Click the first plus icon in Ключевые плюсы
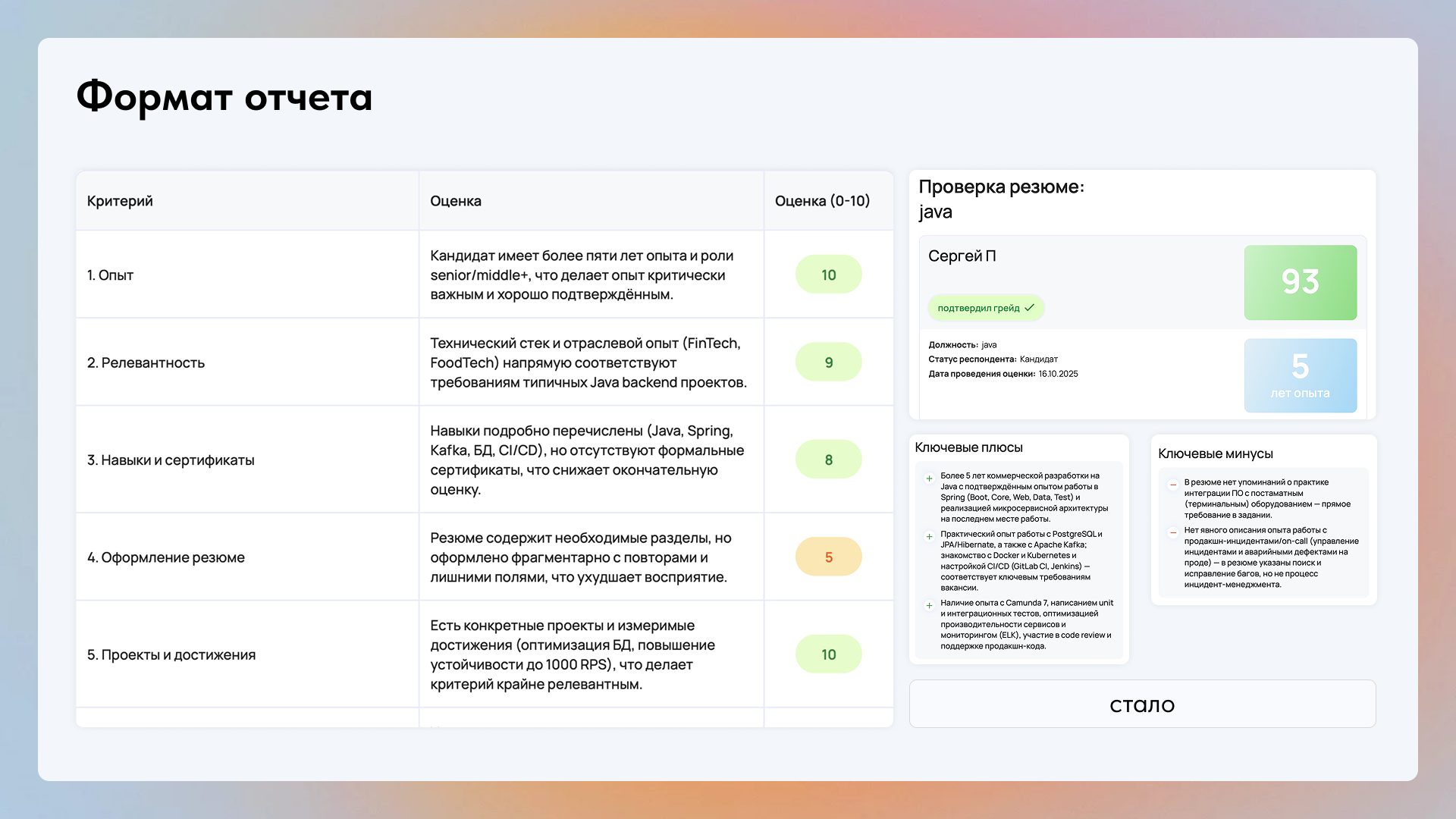Image resolution: width=1456 pixels, height=819 pixels. tap(929, 479)
